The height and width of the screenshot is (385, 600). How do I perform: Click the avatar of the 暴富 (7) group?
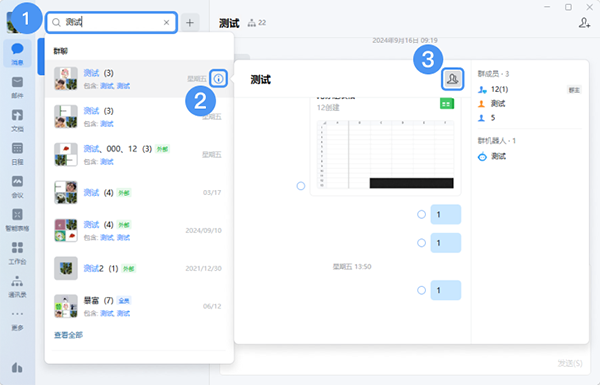coord(66,306)
